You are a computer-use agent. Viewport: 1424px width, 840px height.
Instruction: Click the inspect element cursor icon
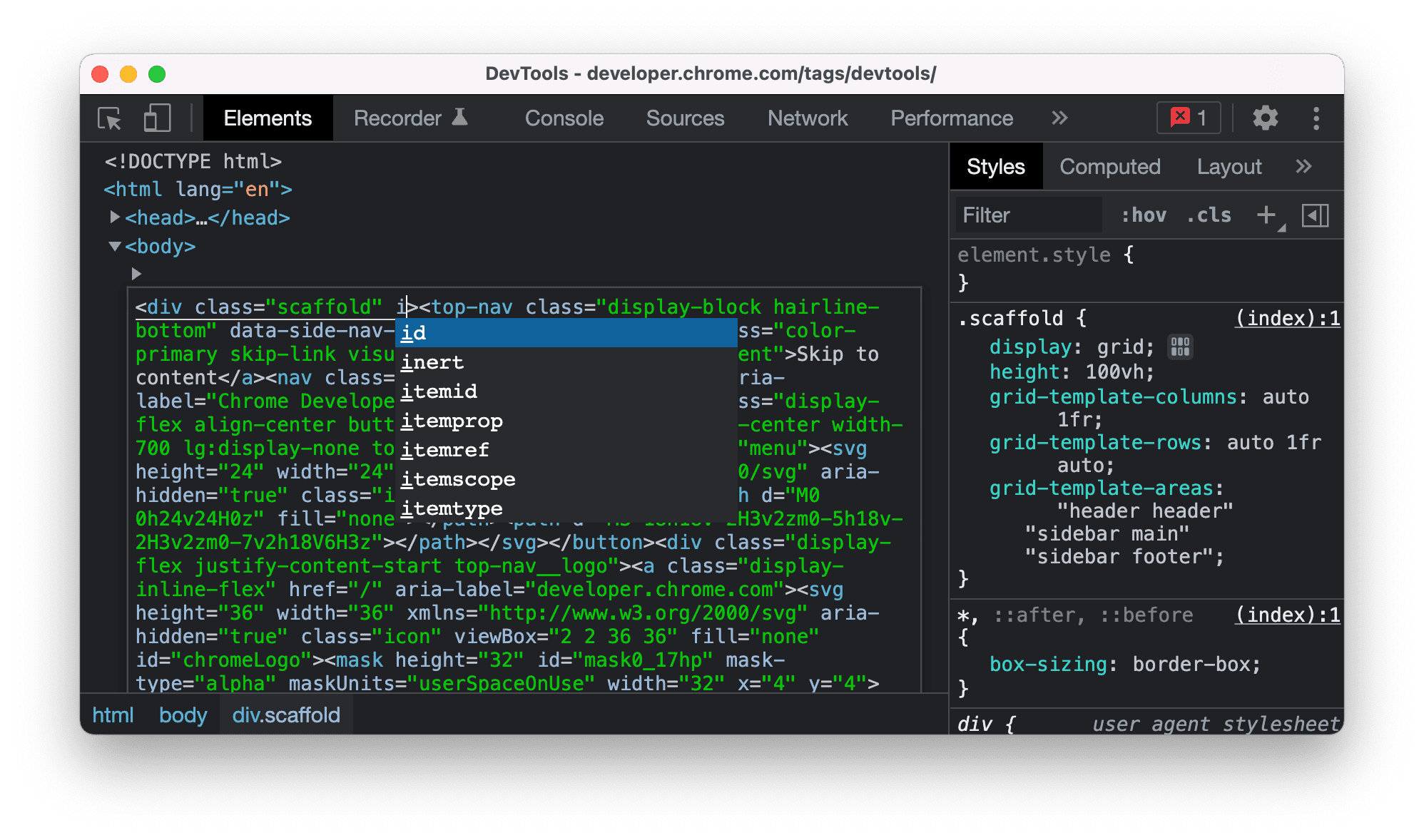tap(109, 117)
